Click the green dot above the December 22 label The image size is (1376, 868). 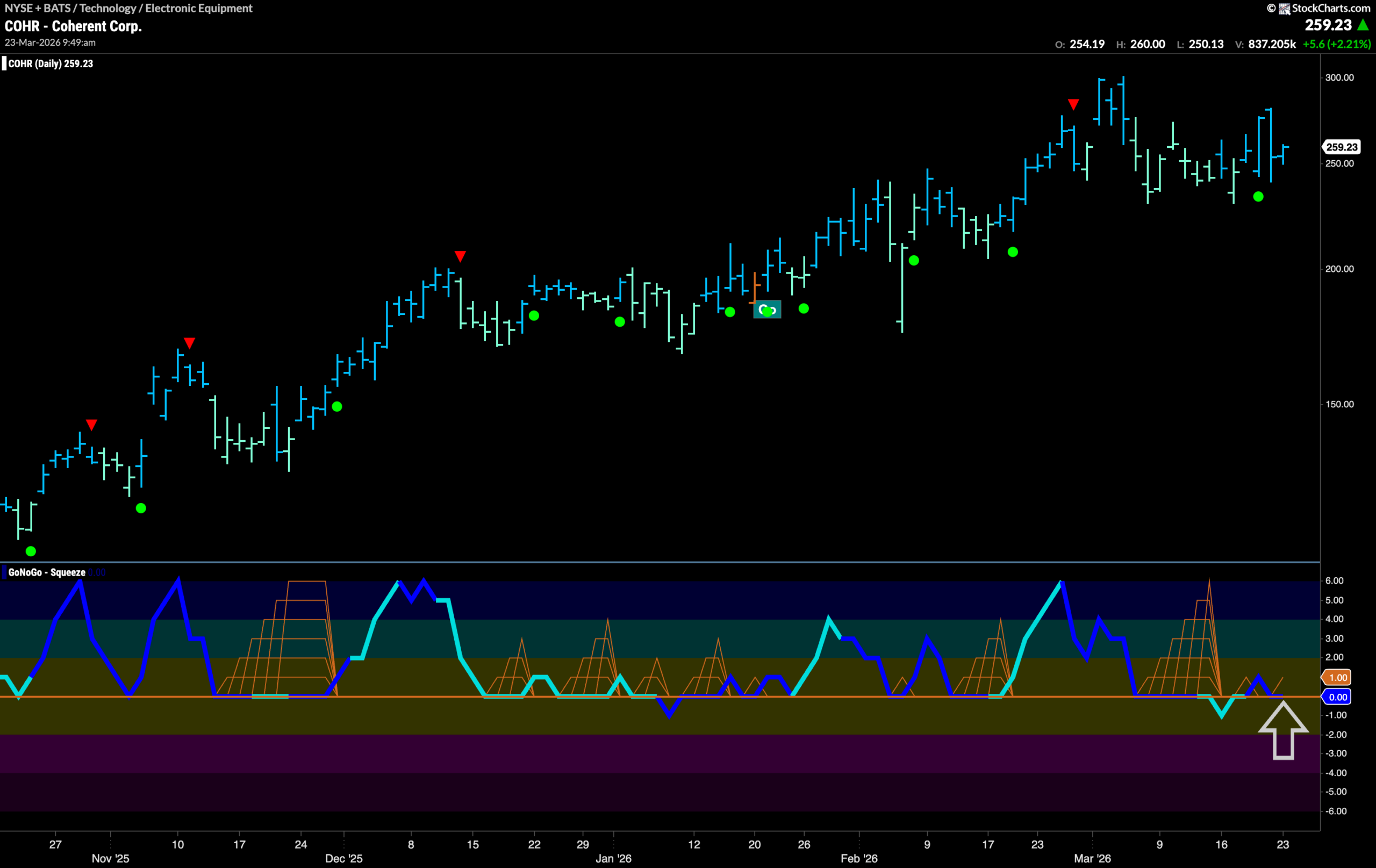(x=534, y=315)
